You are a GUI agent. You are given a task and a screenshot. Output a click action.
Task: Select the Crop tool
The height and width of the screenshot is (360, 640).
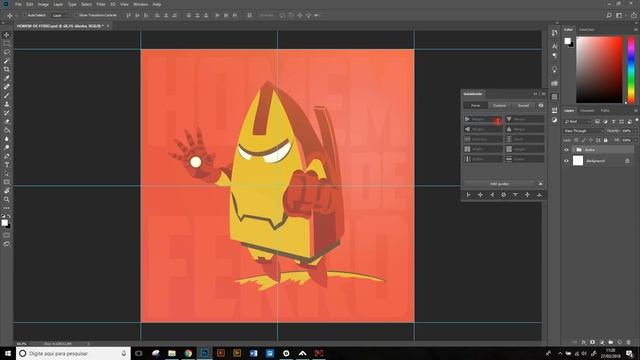(x=7, y=69)
